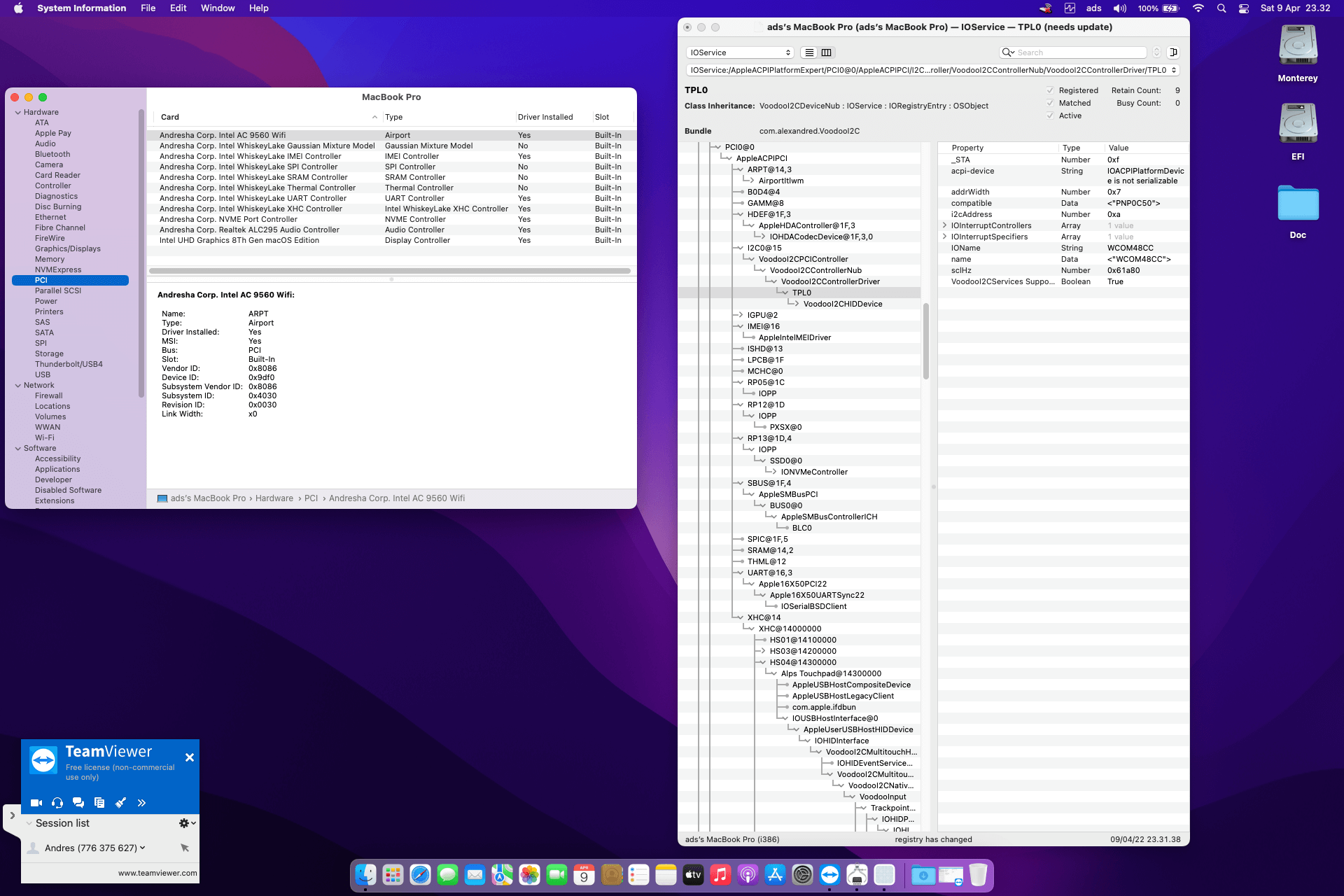
Task: Open Control Center in the menu bar
Action: (1244, 8)
